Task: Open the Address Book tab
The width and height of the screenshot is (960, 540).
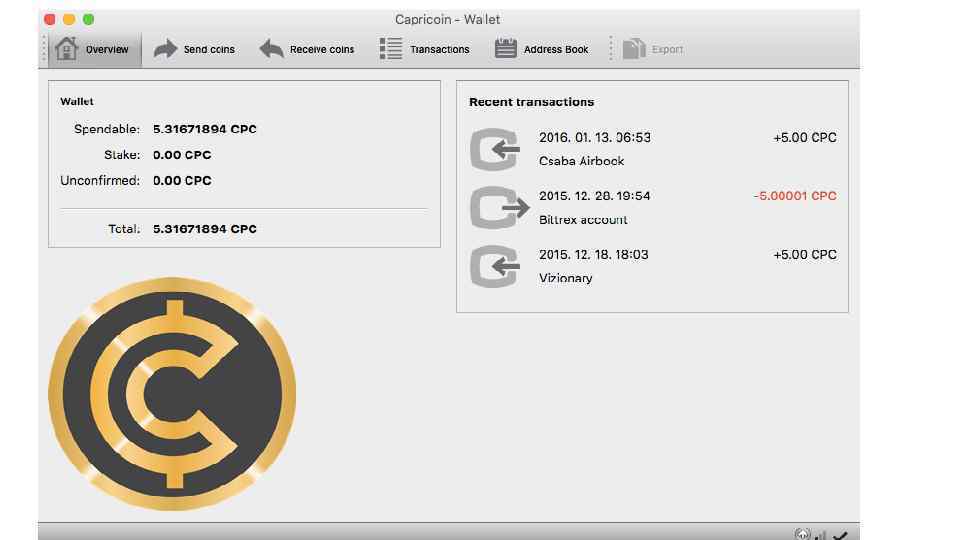Action: click(541, 49)
